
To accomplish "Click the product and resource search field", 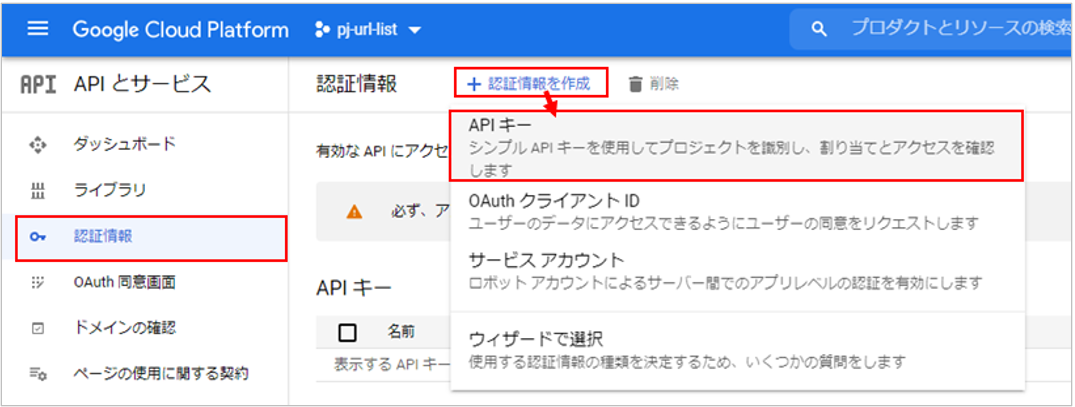I will (x=950, y=30).
